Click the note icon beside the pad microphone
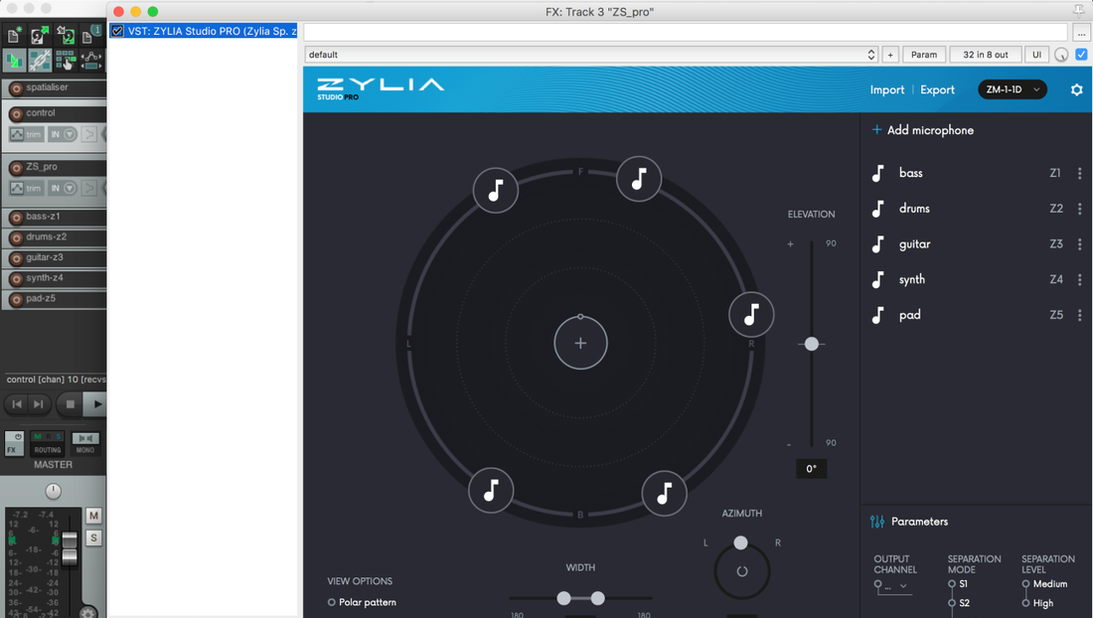 click(877, 315)
